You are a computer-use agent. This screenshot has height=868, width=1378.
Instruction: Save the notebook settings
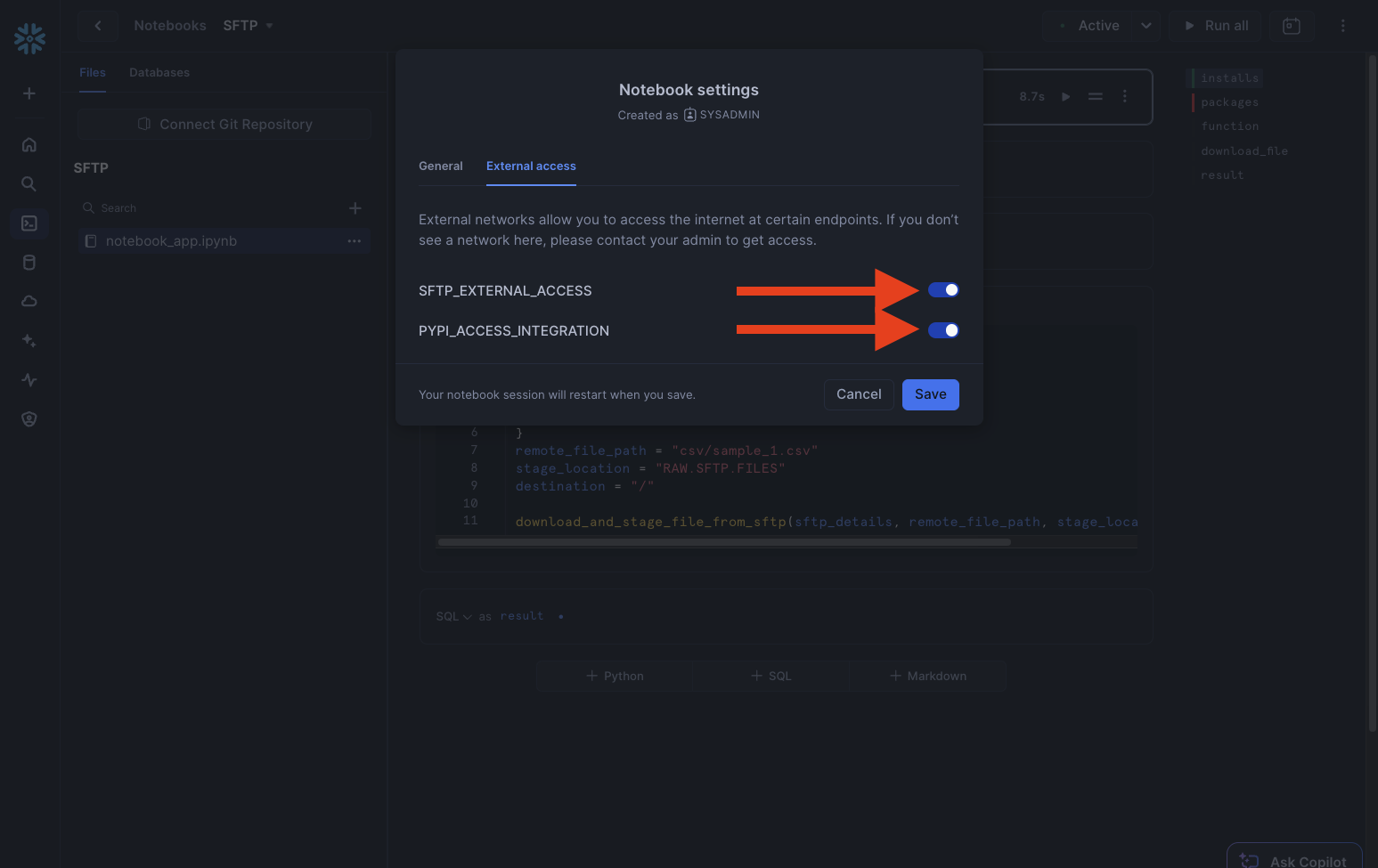pyautogui.click(x=930, y=394)
